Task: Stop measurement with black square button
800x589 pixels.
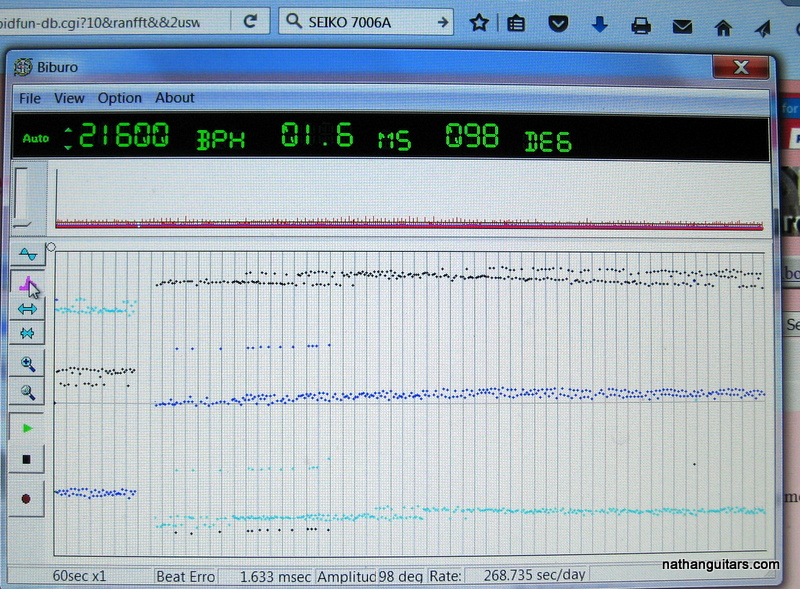Action: point(27,460)
